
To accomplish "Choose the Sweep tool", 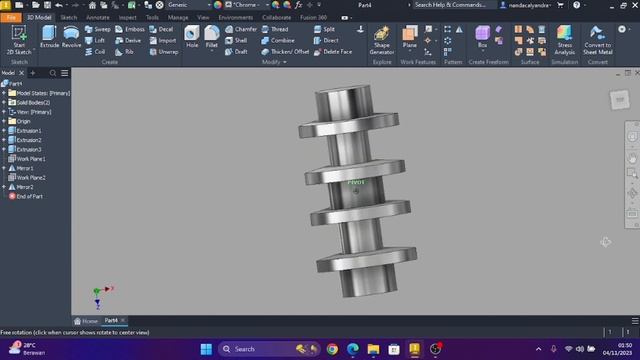I will pyautogui.click(x=97, y=29).
